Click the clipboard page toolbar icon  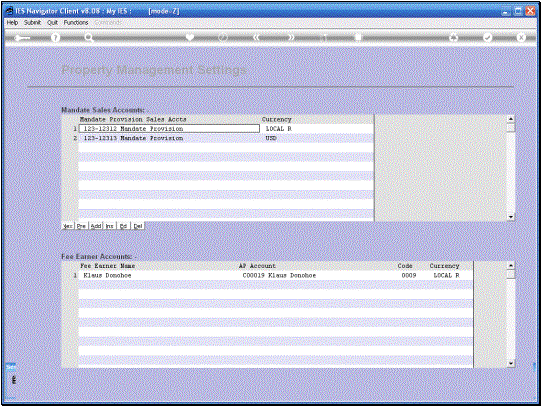click(358, 37)
